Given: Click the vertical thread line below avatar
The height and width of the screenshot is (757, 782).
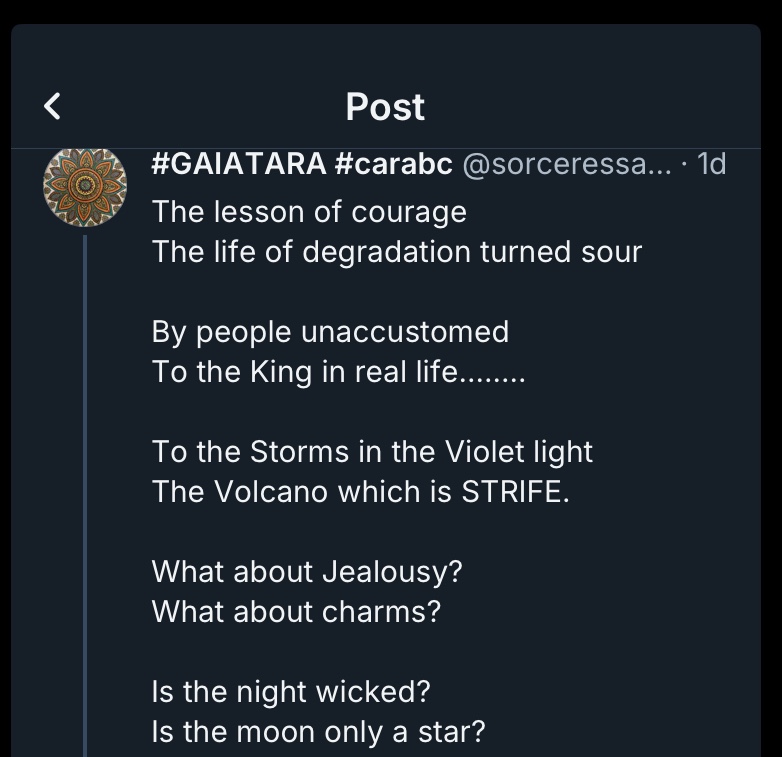Looking at the screenshot, I should 85,500.
